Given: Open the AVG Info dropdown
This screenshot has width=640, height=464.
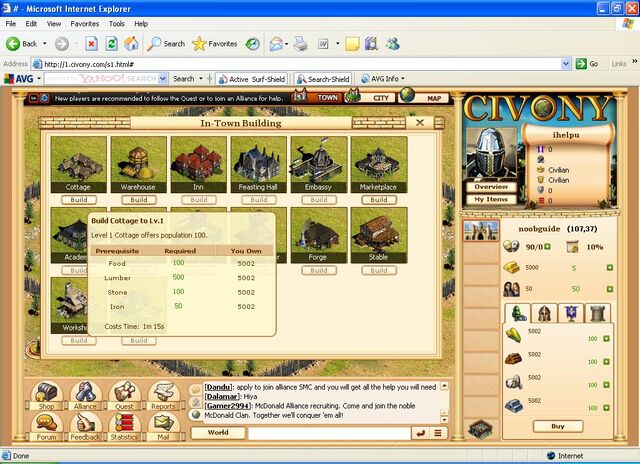Looking at the screenshot, I should [383, 78].
